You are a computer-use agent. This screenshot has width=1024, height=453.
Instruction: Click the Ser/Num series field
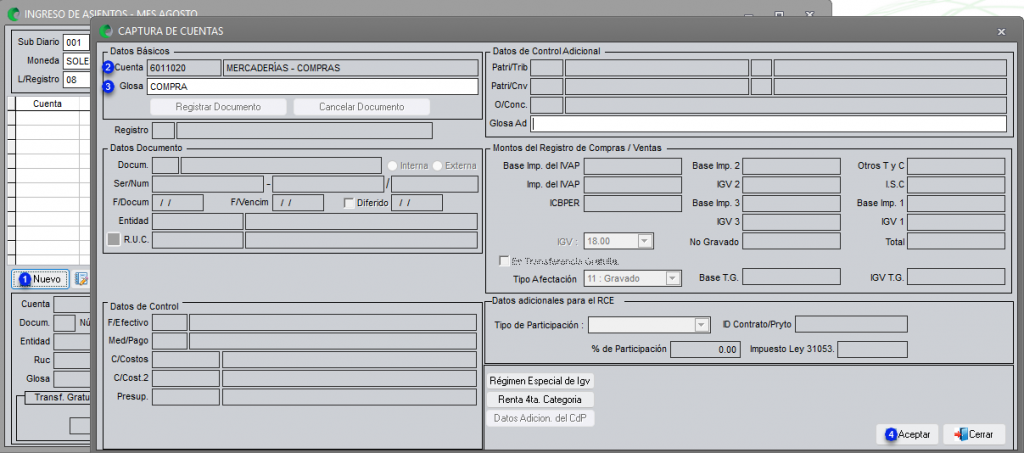point(208,184)
